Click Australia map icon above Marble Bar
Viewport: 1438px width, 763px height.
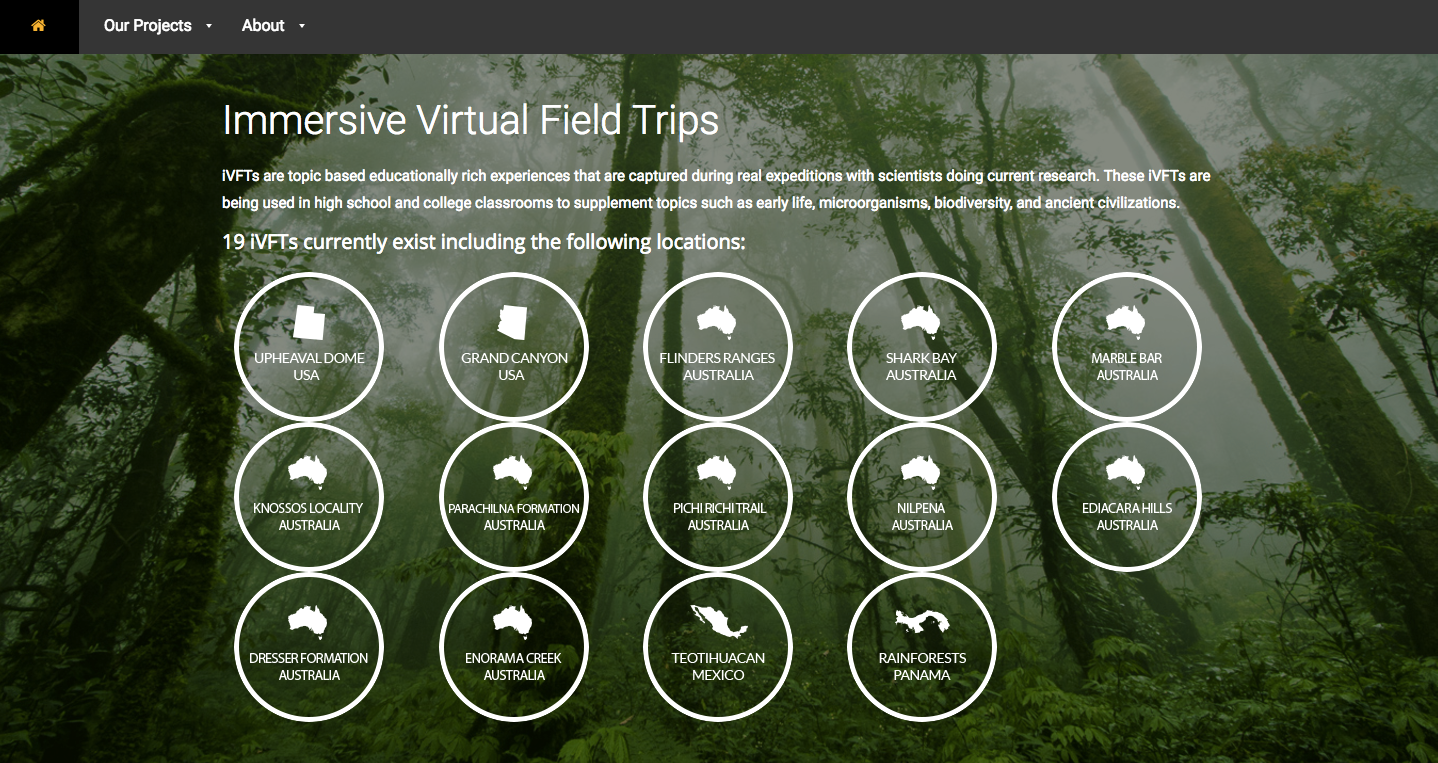[1126, 320]
